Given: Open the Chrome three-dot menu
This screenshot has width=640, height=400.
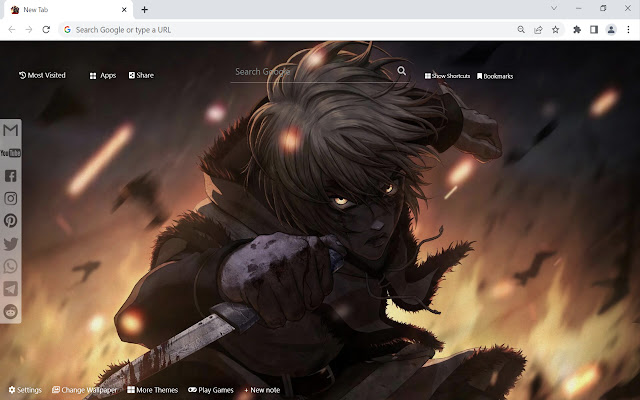Looking at the screenshot, I should (628, 29).
